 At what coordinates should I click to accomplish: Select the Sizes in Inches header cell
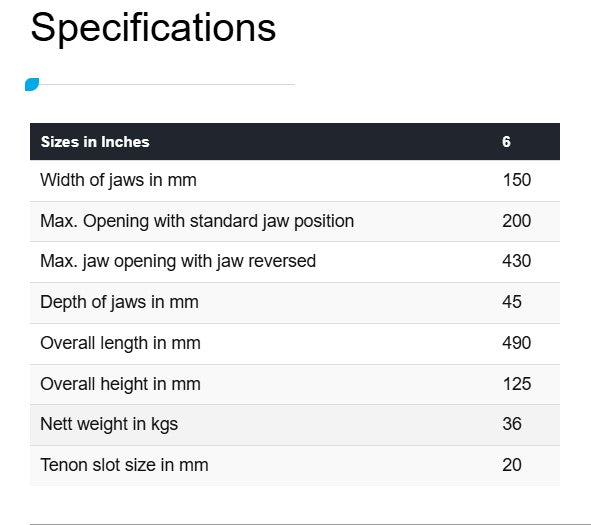point(95,142)
